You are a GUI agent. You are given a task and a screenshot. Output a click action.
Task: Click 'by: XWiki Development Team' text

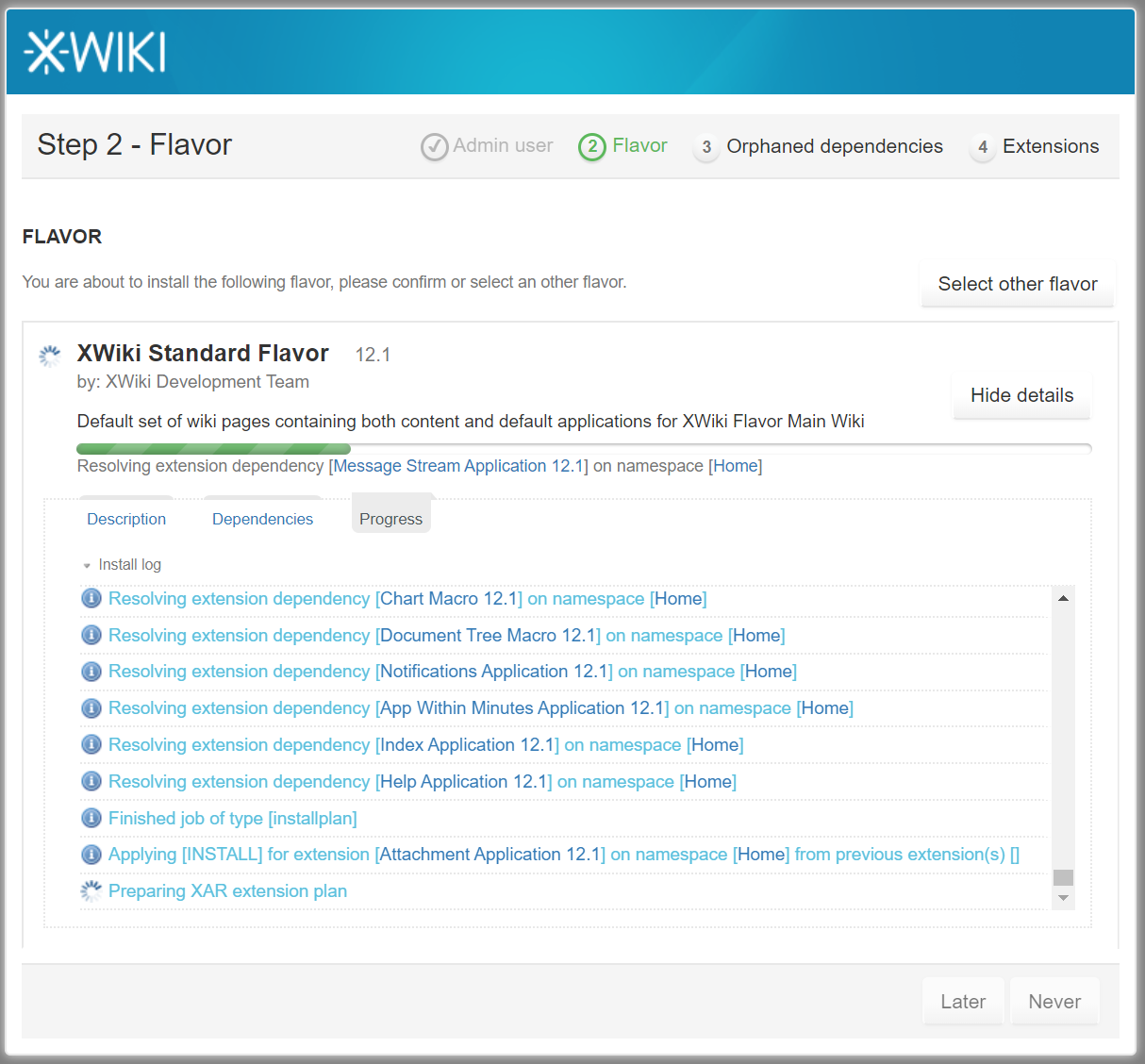click(193, 382)
